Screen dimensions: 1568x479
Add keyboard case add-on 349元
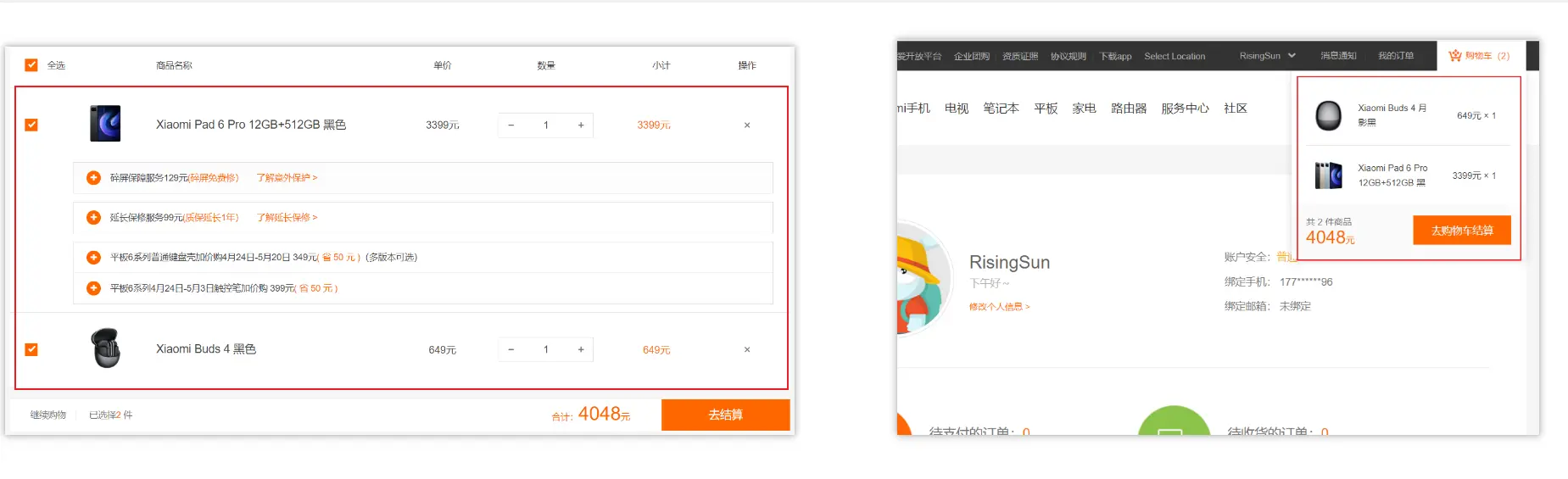click(94, 258)
